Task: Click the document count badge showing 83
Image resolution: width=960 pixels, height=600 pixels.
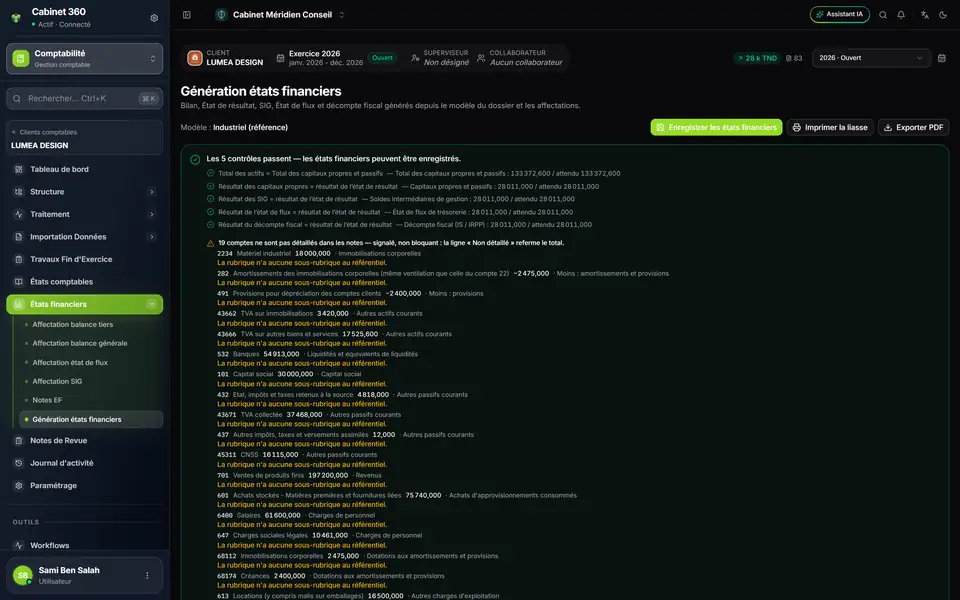Action: [x=794, y=58]
